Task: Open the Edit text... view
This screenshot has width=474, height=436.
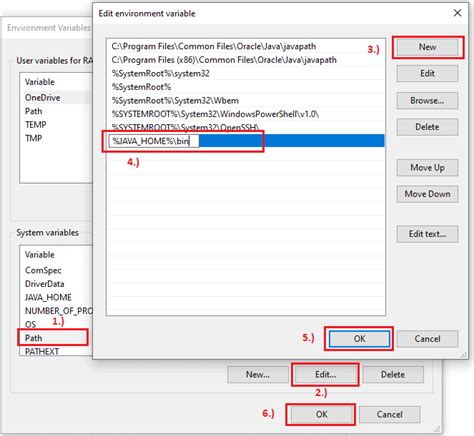Action: pos(427,234)
